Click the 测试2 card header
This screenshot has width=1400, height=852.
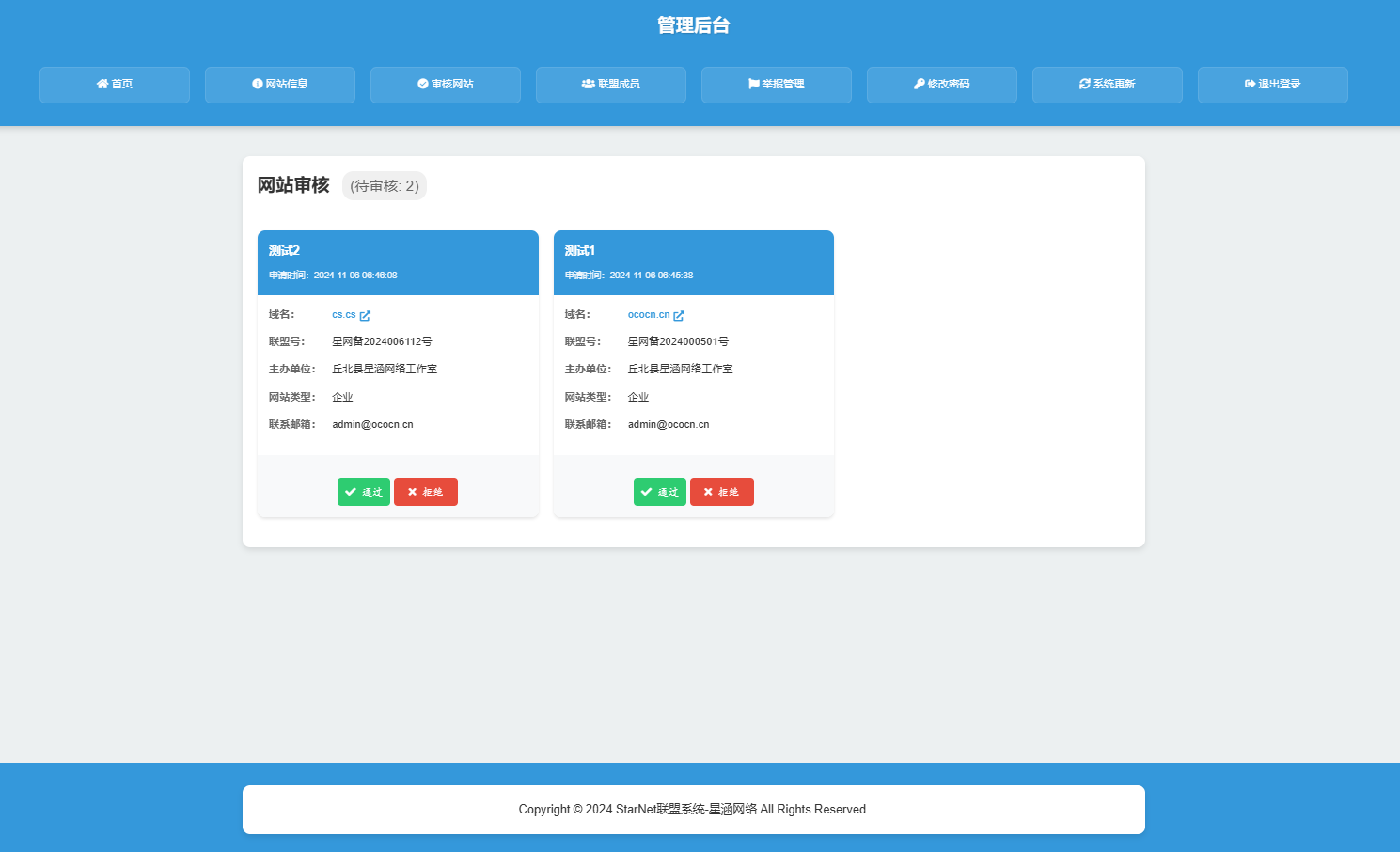[x=398, y=262]
